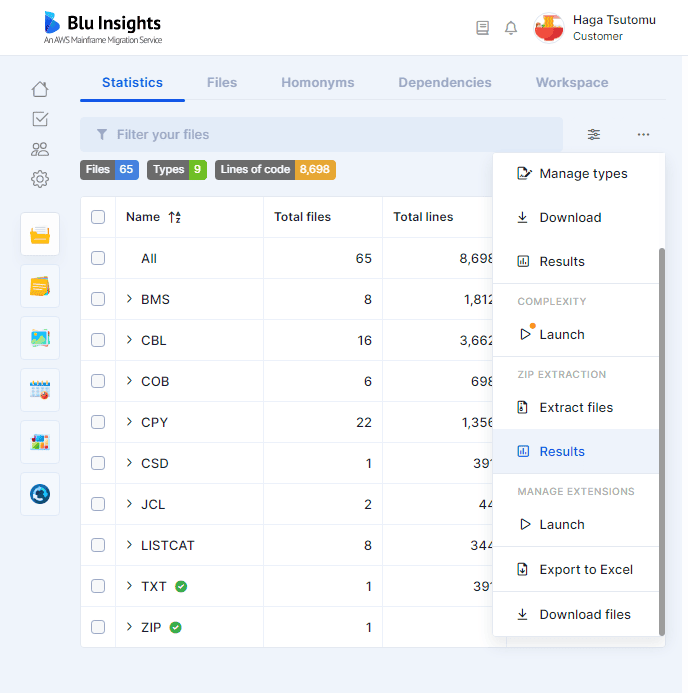688x693 pixels.
Task: Open the settings gear sidebar icon
Action: point(40,179)
